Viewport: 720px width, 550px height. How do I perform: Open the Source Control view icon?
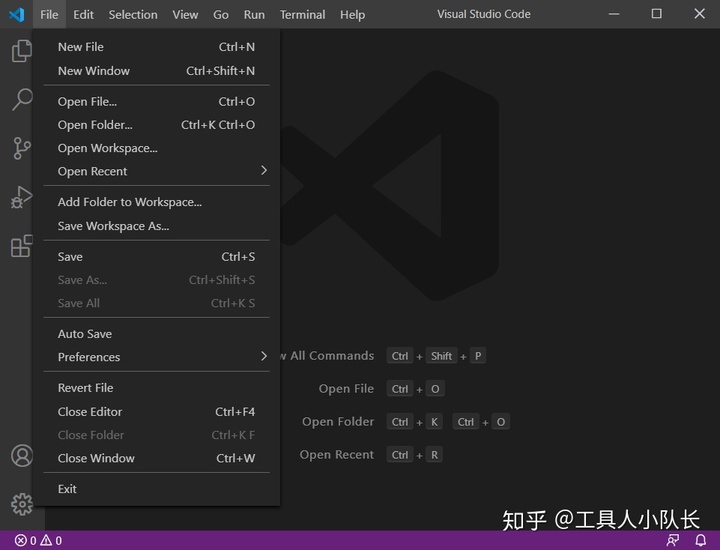tap(21, 148)
